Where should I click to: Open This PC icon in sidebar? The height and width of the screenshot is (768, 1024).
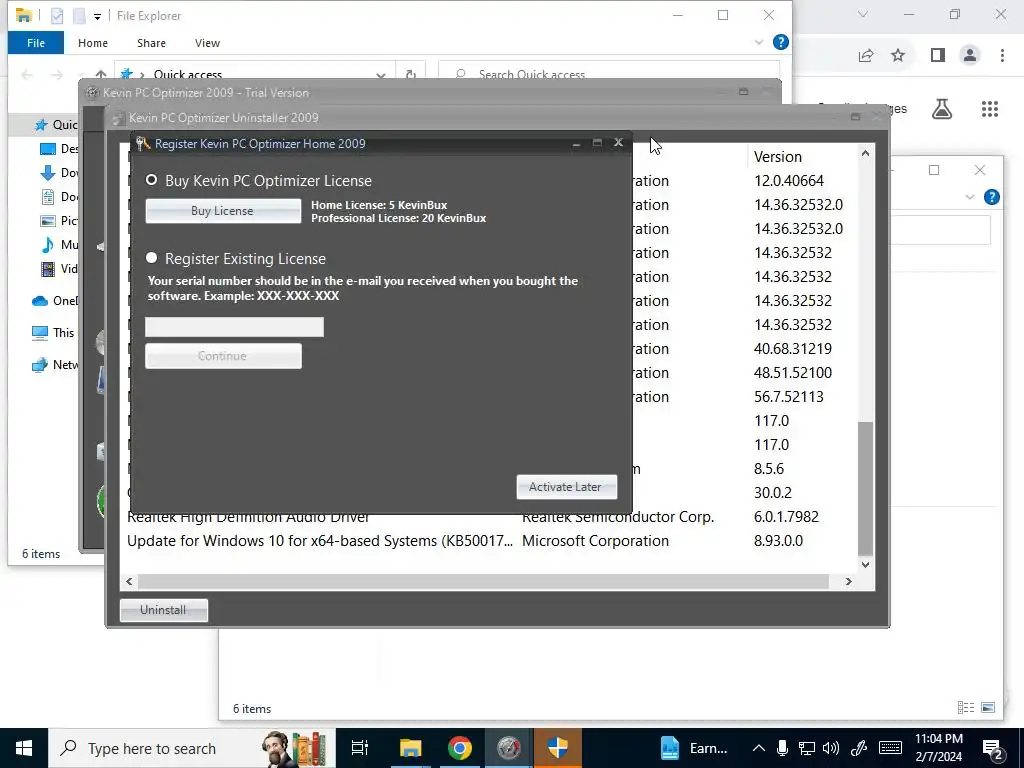[40, 332]
